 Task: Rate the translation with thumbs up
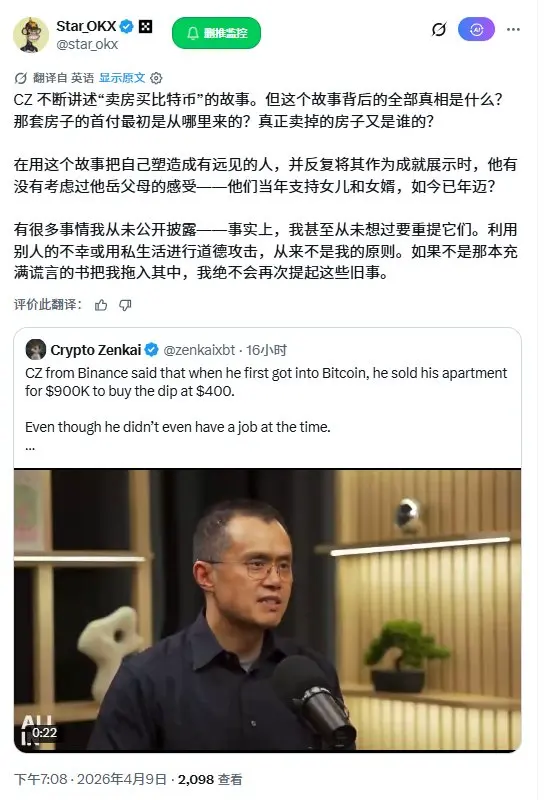101,305
